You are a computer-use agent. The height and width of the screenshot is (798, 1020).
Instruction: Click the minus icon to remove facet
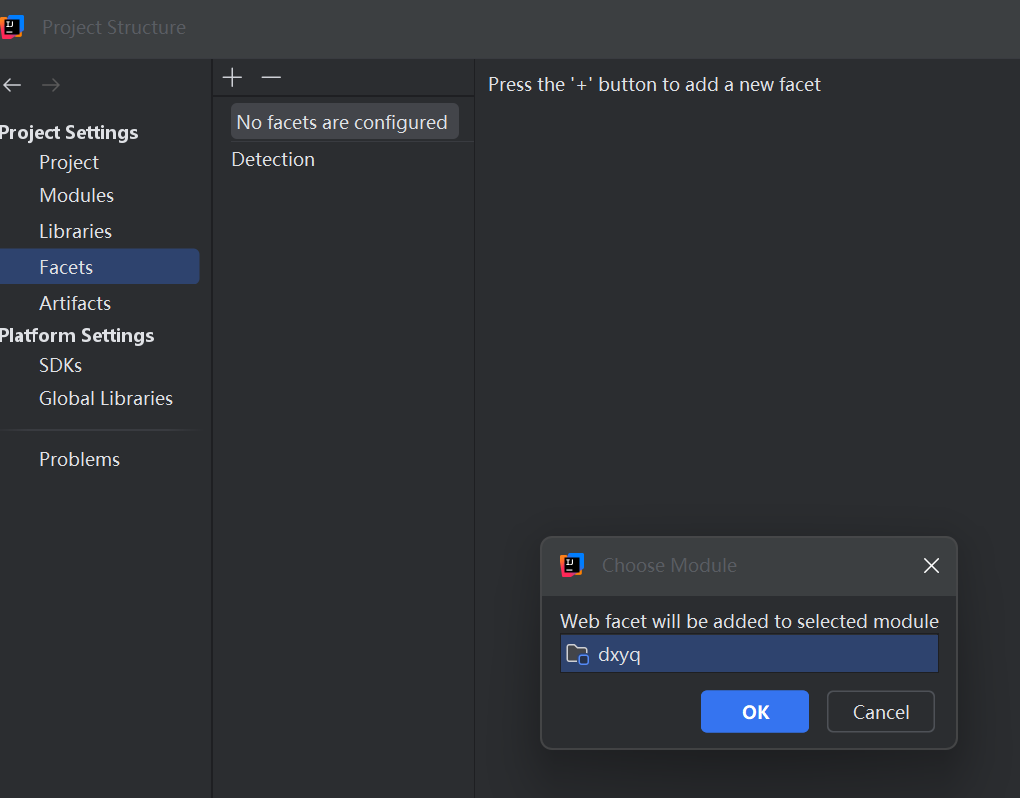pyautogui.click(x=271, y=77)
